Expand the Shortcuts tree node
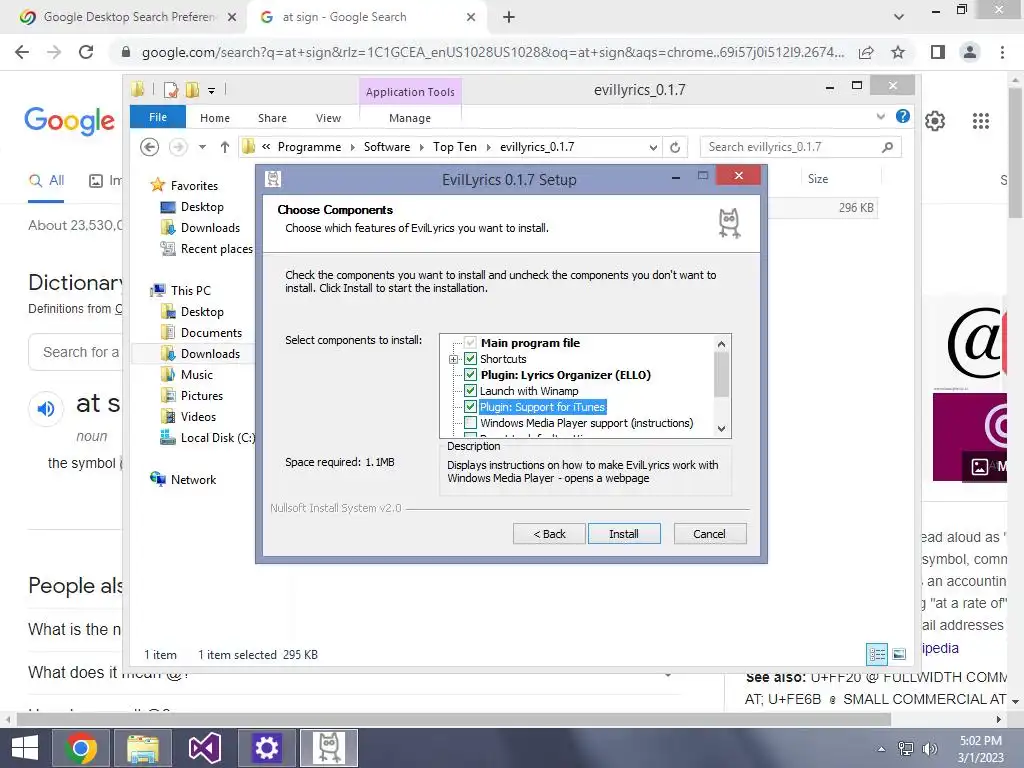Screen dimensions: 1024x768 [453, 359]
